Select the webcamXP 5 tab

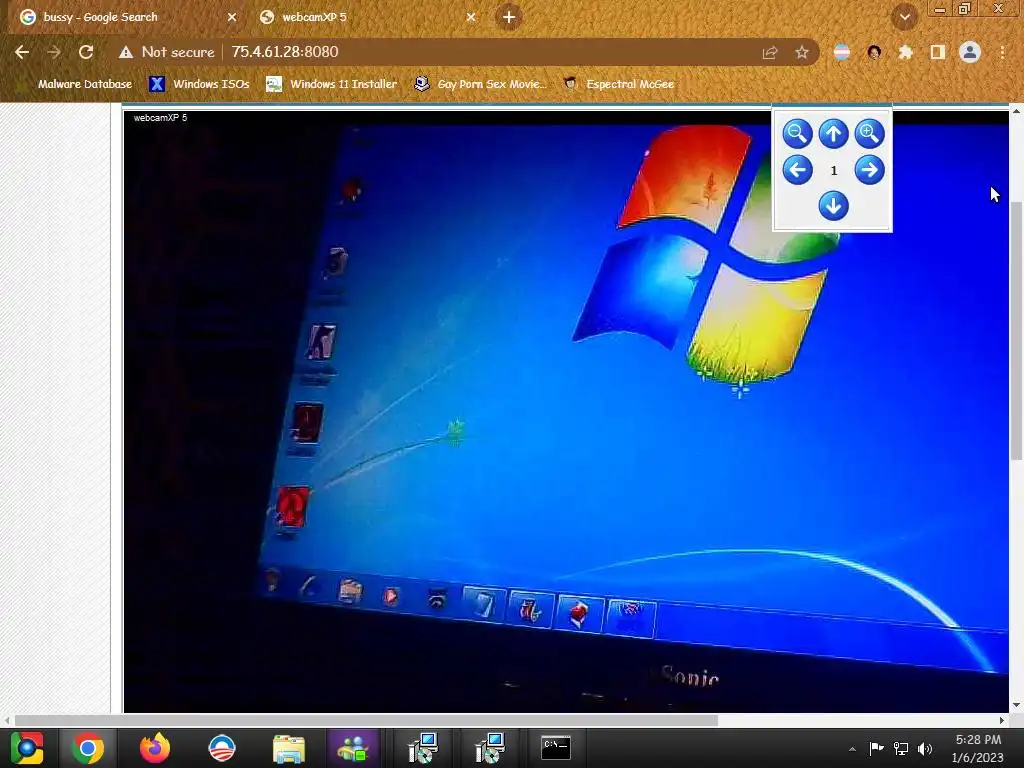click(x=366, y=17)
